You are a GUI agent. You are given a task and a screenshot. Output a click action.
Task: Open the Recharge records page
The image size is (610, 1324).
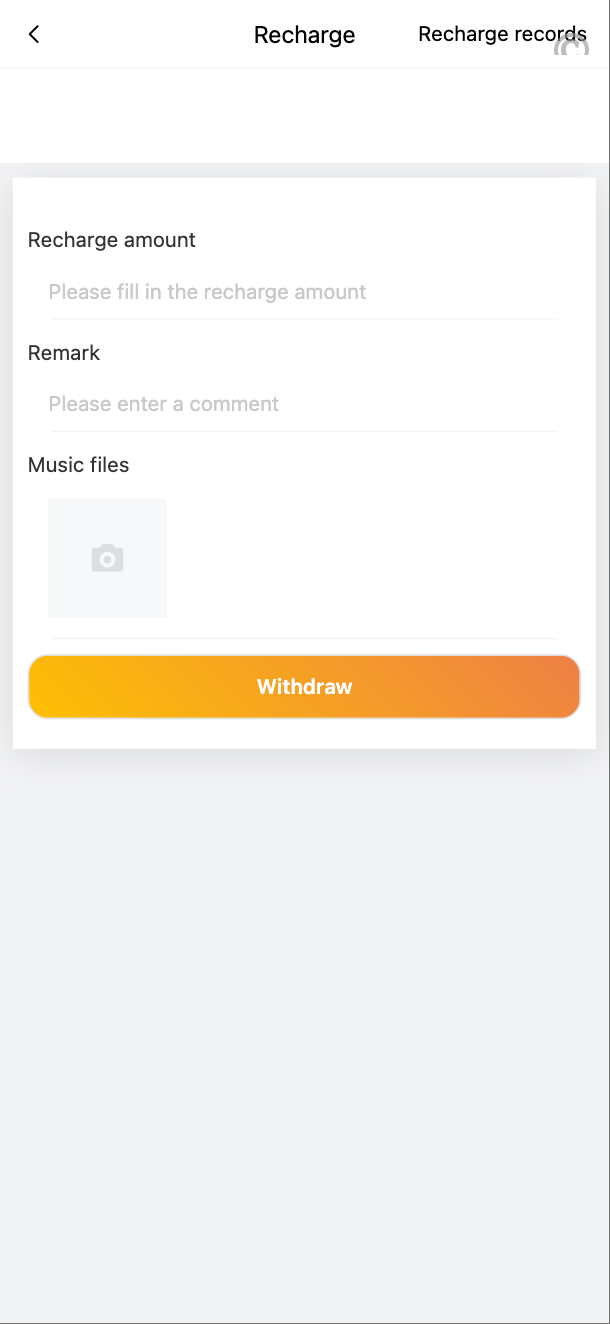[501, 34]
